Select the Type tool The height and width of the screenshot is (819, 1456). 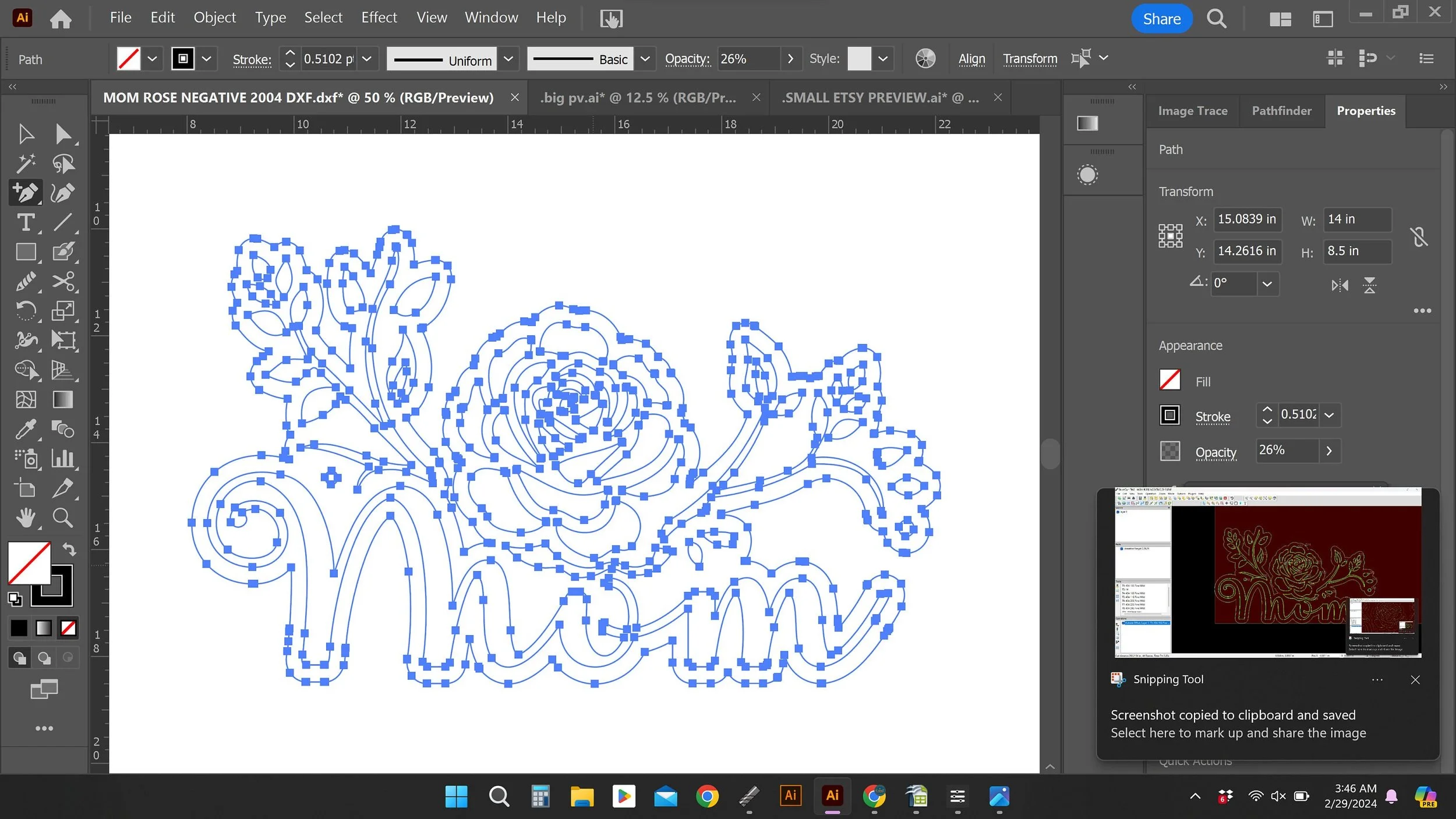click(26, 222)
